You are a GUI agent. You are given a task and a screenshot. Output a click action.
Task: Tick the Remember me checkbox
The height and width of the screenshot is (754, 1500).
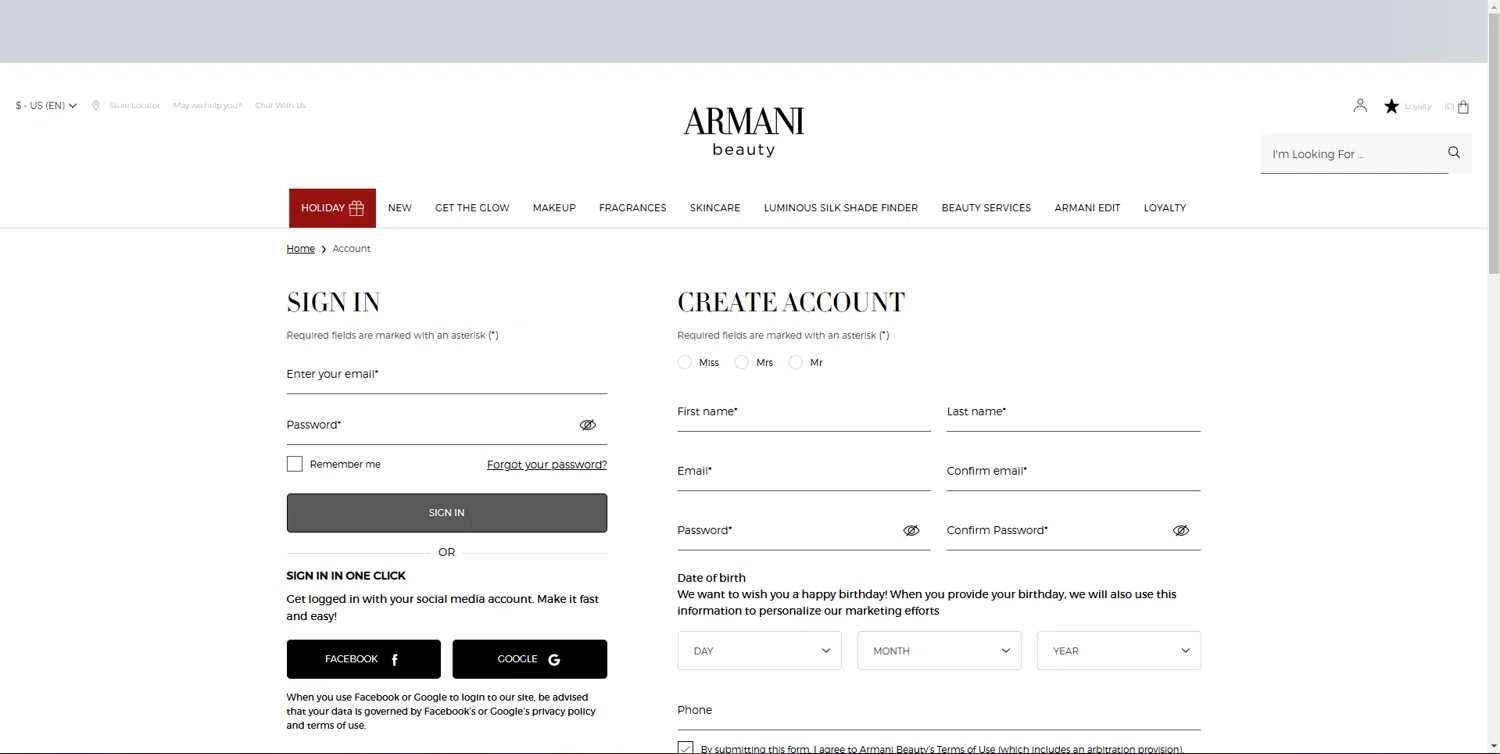click(x=294, y=464)
